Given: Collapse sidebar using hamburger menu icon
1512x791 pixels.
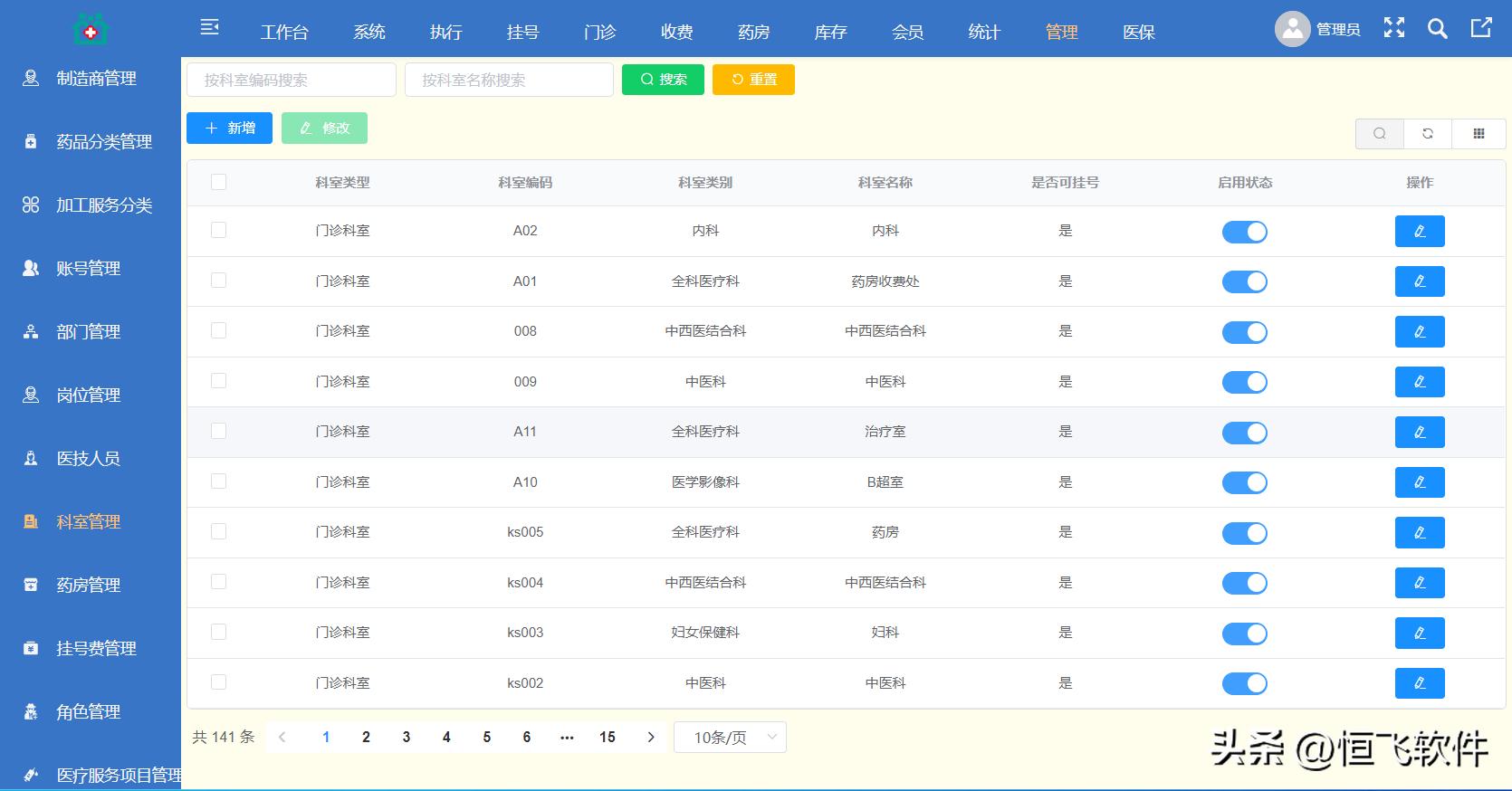Looking at the screenshot, I should (x=209, y=28).
